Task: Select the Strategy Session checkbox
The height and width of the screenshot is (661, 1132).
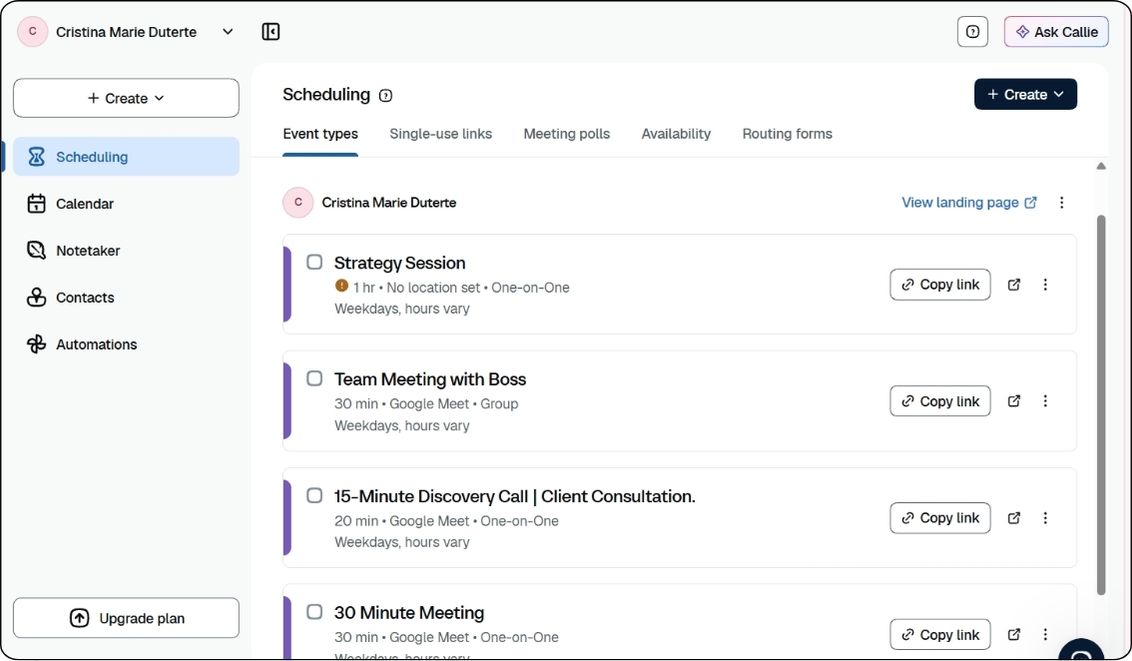Action: [x=314, y=261]
